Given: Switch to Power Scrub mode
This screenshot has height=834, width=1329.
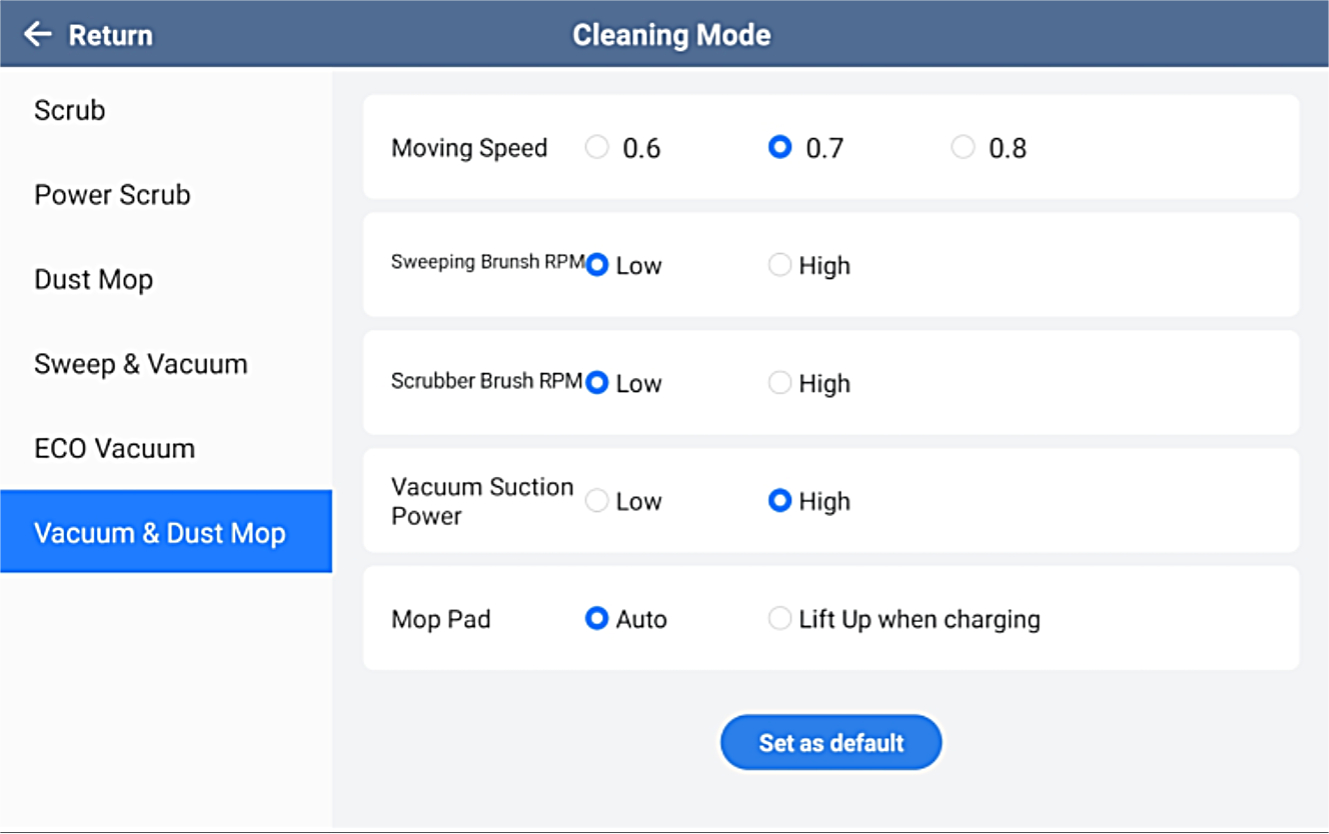Looking at the screenshot, I should coord(112,195).
